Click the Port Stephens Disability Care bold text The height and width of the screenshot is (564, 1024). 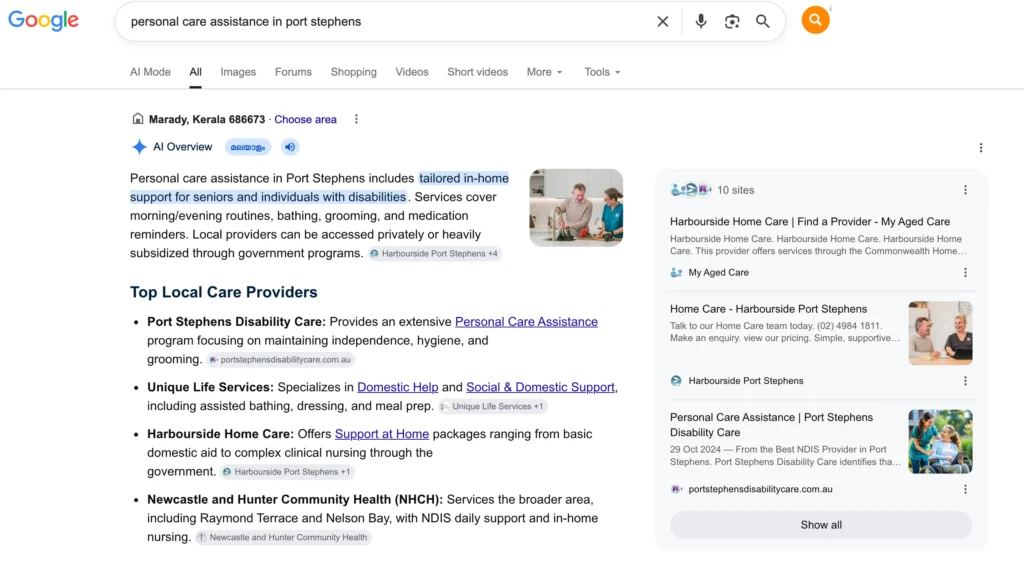[236, 322]
